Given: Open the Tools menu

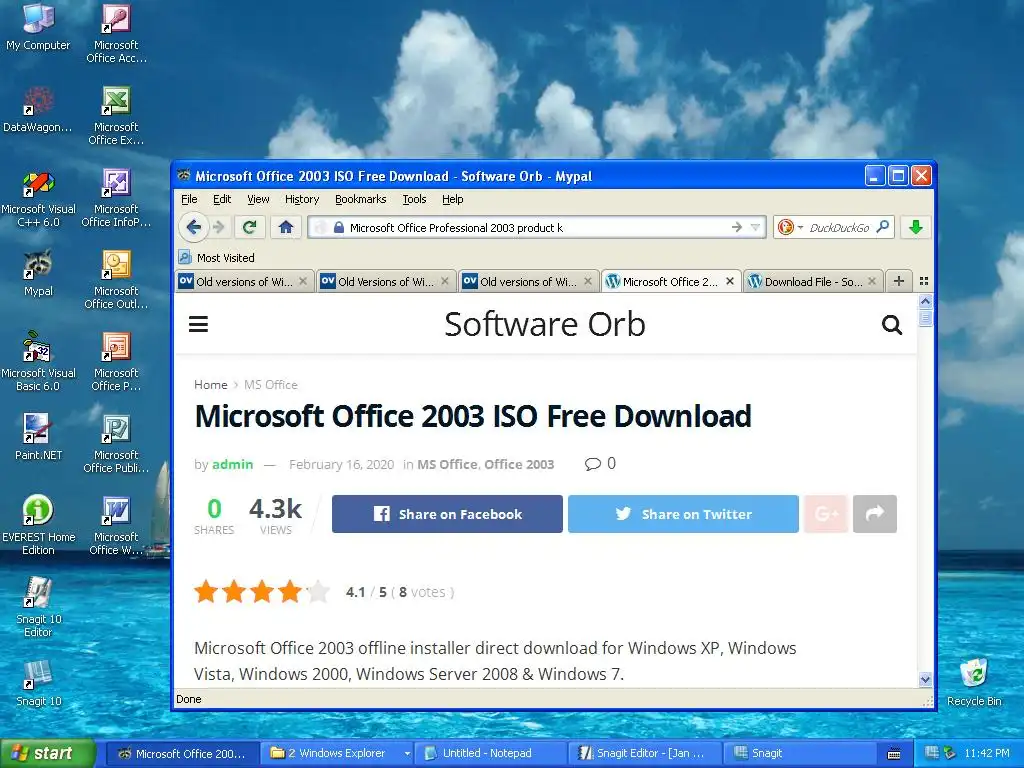Looking at the screenshot, I should click(414, 199).
